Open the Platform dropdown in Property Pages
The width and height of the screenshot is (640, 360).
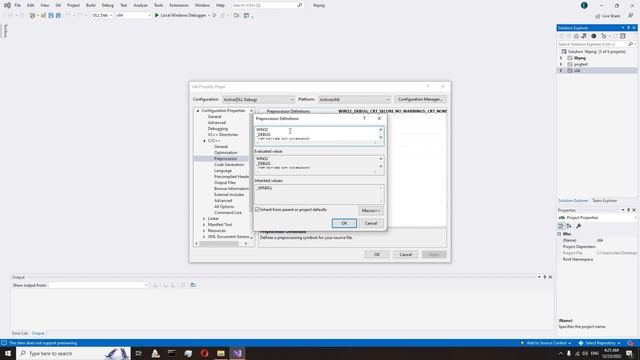pyautogui.click(x=354, y=100)
